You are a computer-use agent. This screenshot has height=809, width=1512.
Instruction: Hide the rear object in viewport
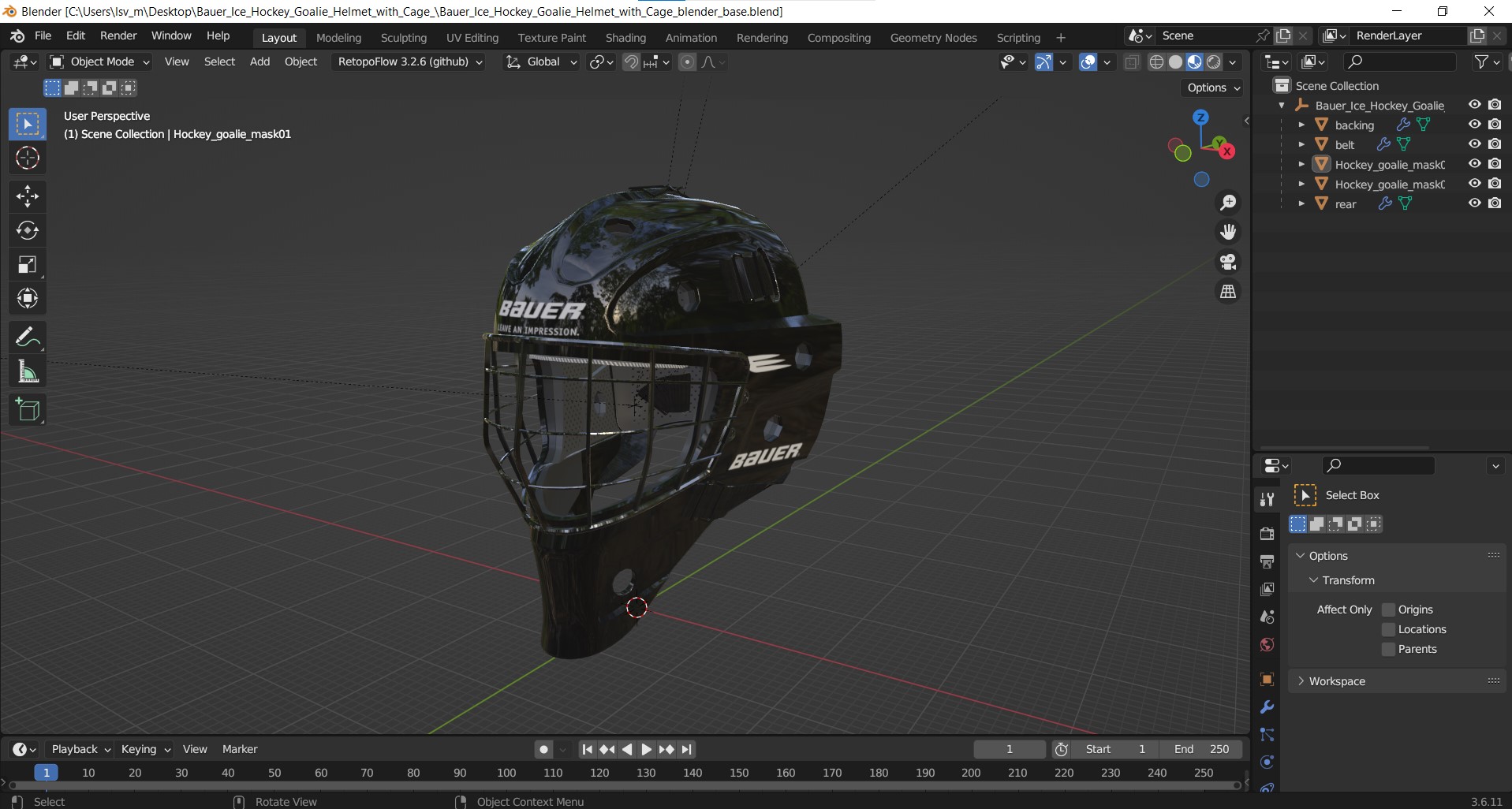pos(1474,203)
